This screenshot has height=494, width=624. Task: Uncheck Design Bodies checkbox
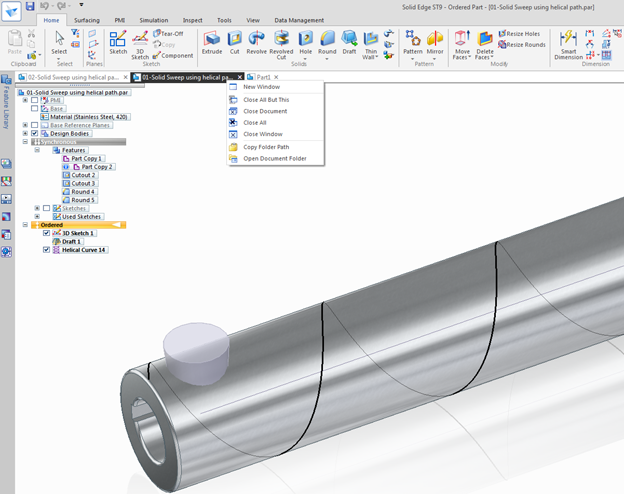click(x=35, y=133)
